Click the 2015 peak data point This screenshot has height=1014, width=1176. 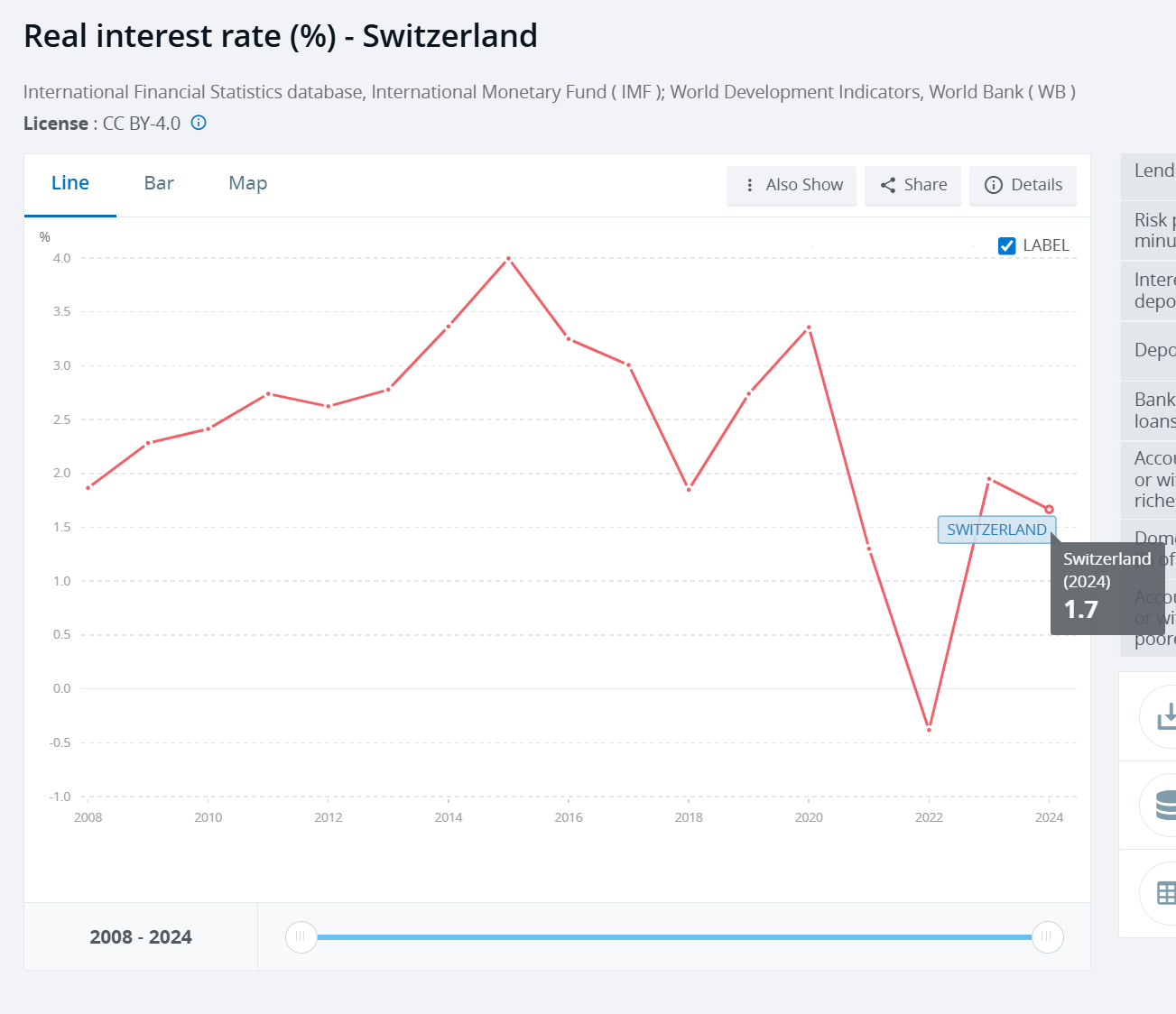point(509,259)
